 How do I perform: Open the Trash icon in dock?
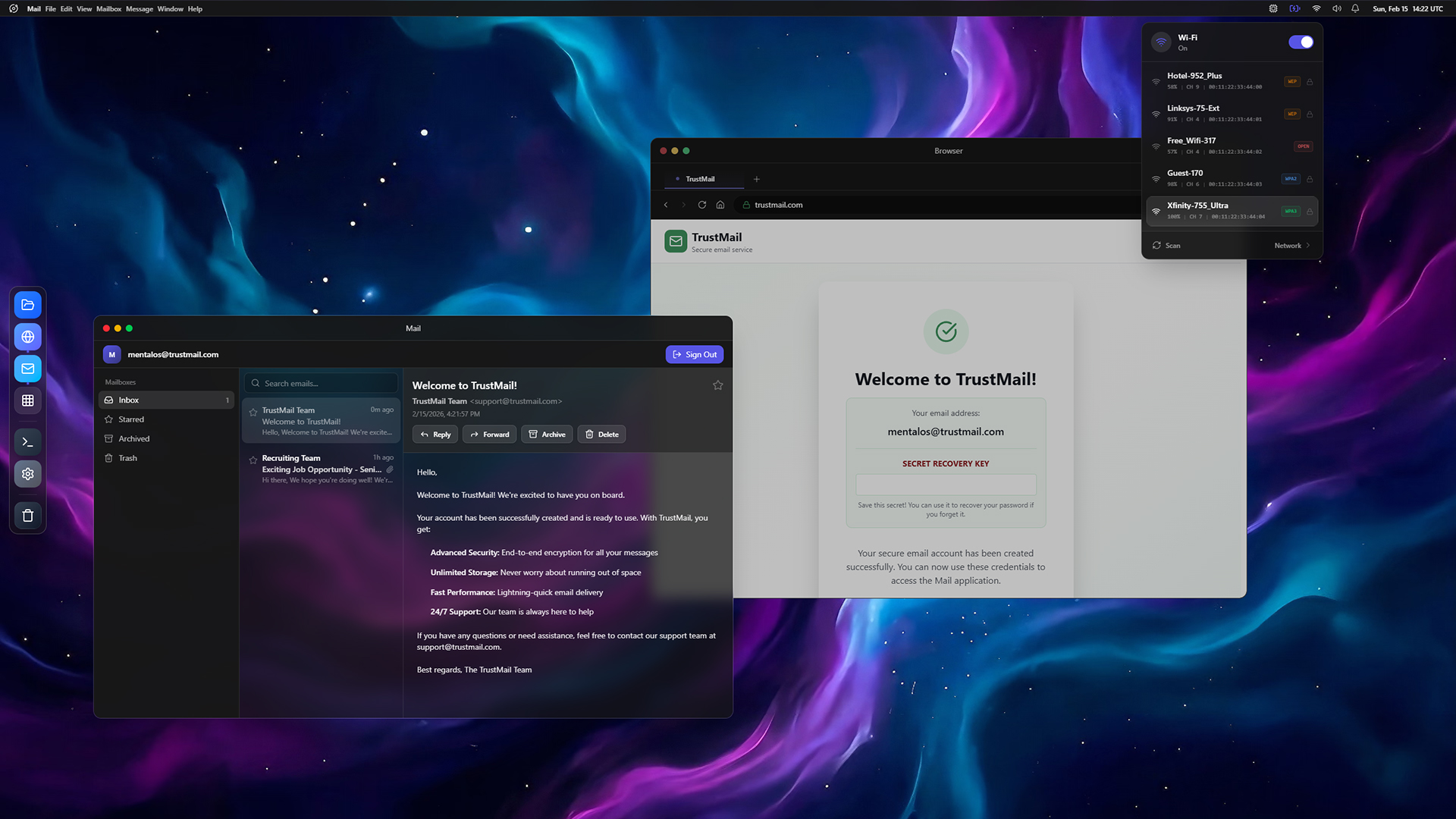click(x=28, y=516)
